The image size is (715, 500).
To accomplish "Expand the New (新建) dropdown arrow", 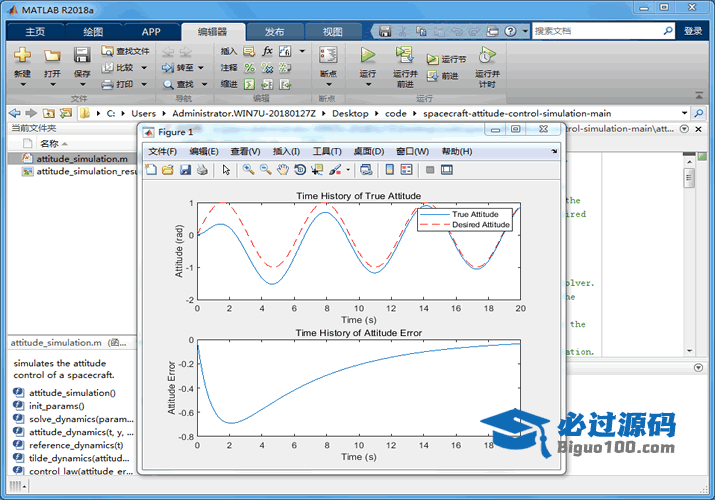I will pyautogui.click(x=22, y=84).
